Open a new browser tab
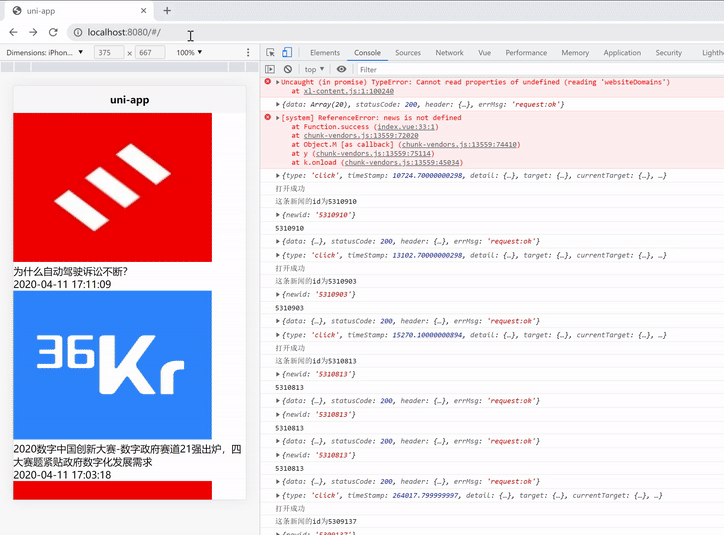Viewport: 724px width, 535px height. click(x=167, y=11)
